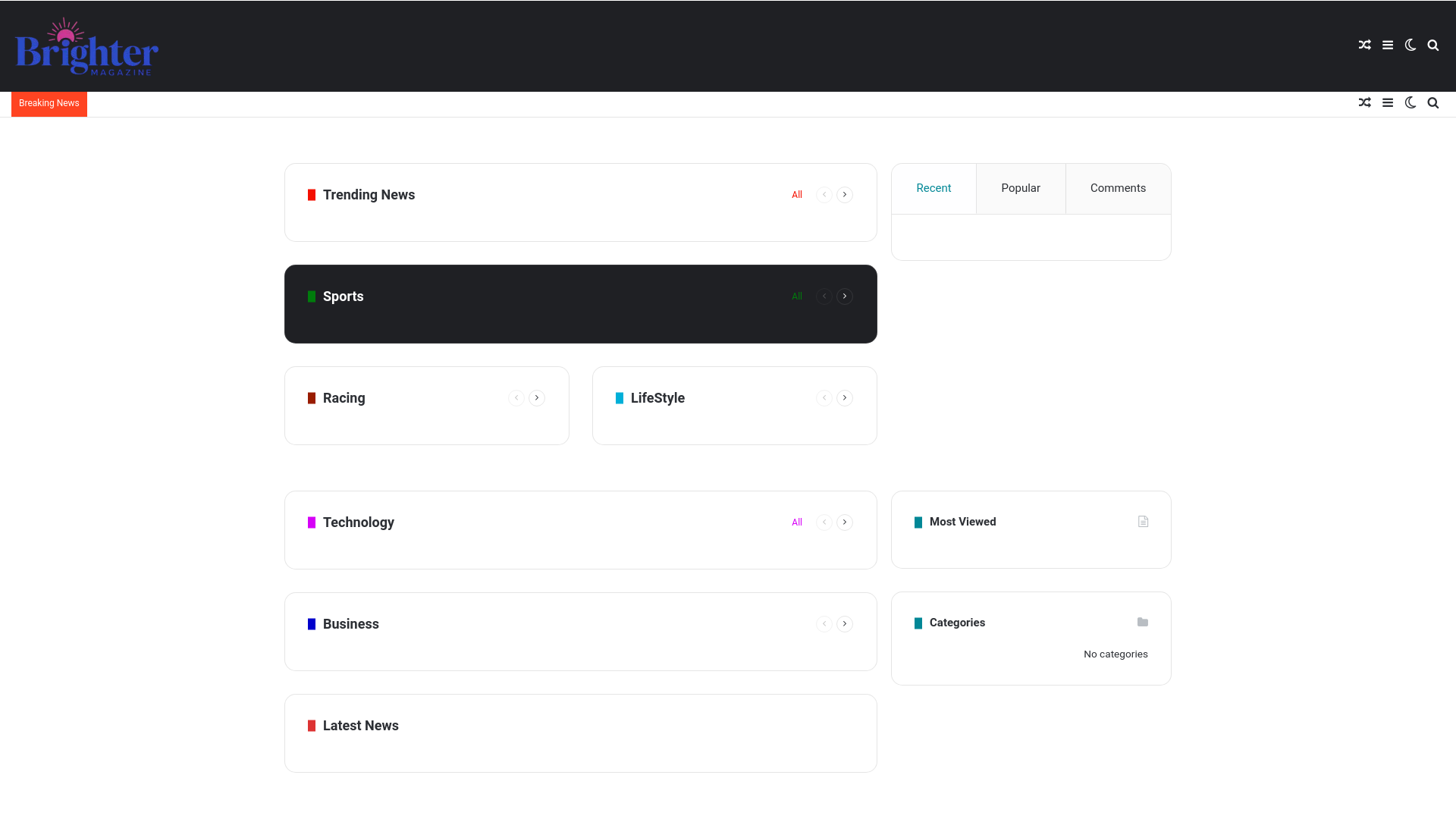Select the Recent tab

click(x=933, y=188)
